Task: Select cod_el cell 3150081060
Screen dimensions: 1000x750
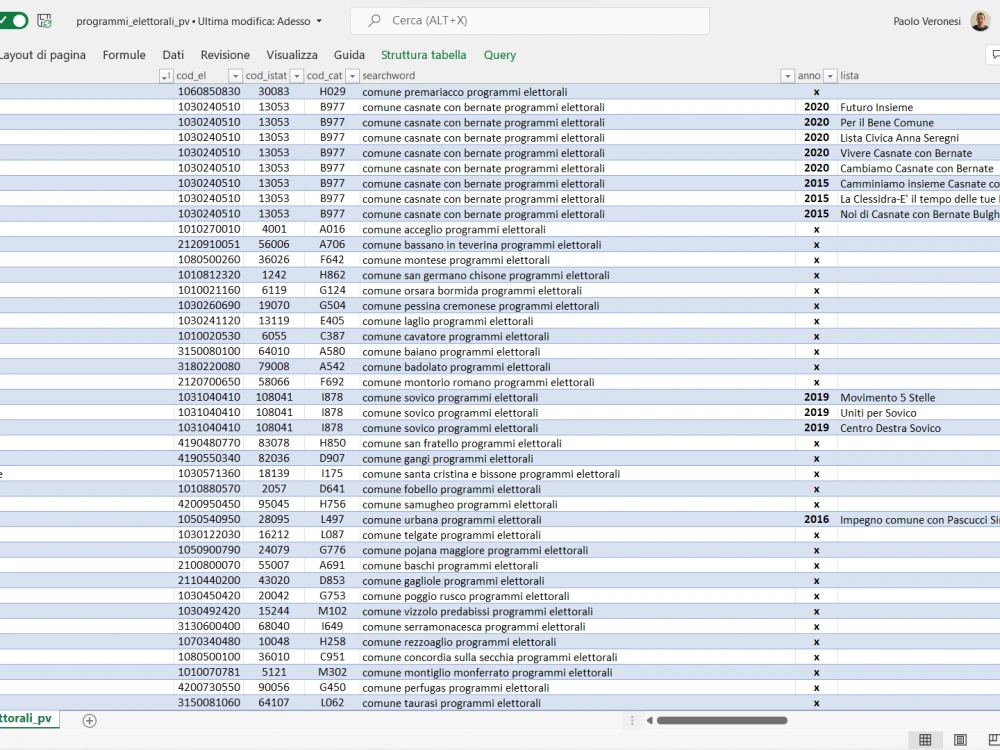Action: [x=209, y=703]
